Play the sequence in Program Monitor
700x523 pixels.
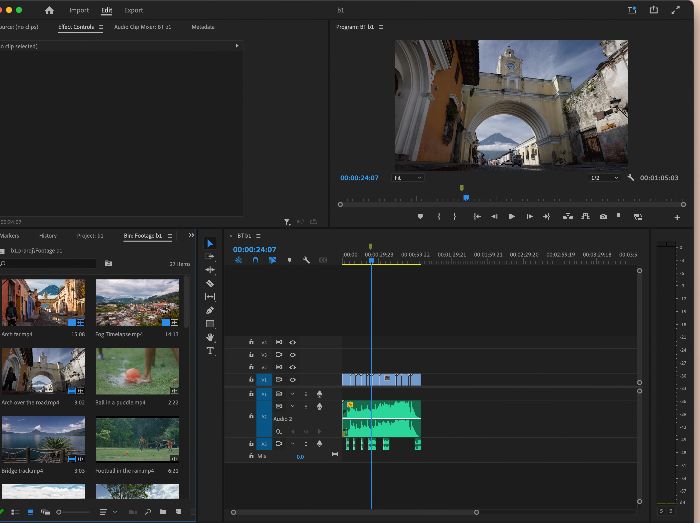(x=512, y=216)
